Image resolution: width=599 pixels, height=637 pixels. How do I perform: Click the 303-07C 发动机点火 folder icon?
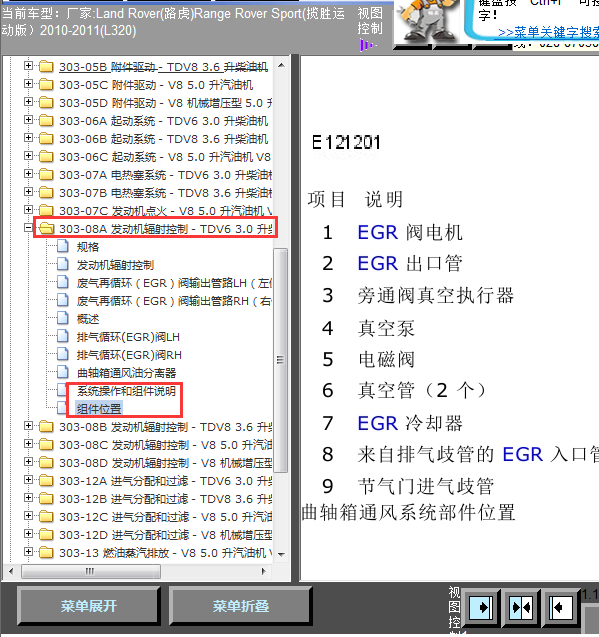click(x=46, y=210)
